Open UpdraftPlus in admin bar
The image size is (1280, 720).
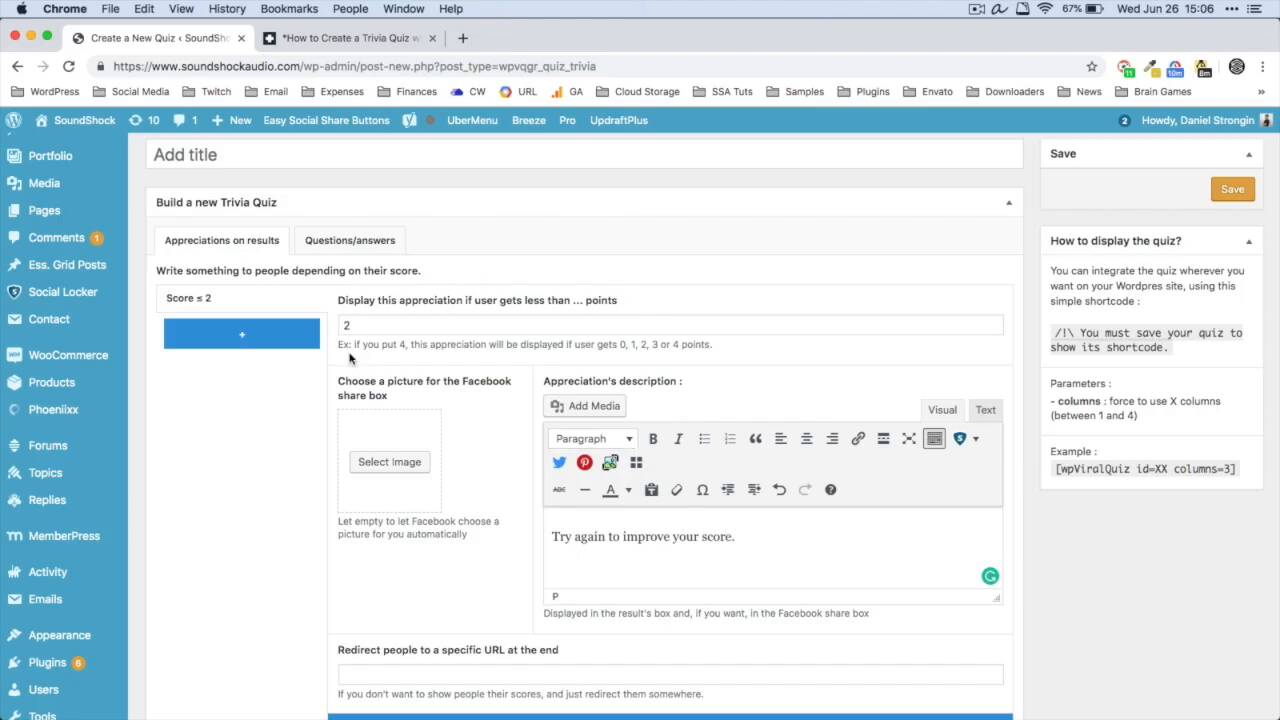click(x=618, y=120)
